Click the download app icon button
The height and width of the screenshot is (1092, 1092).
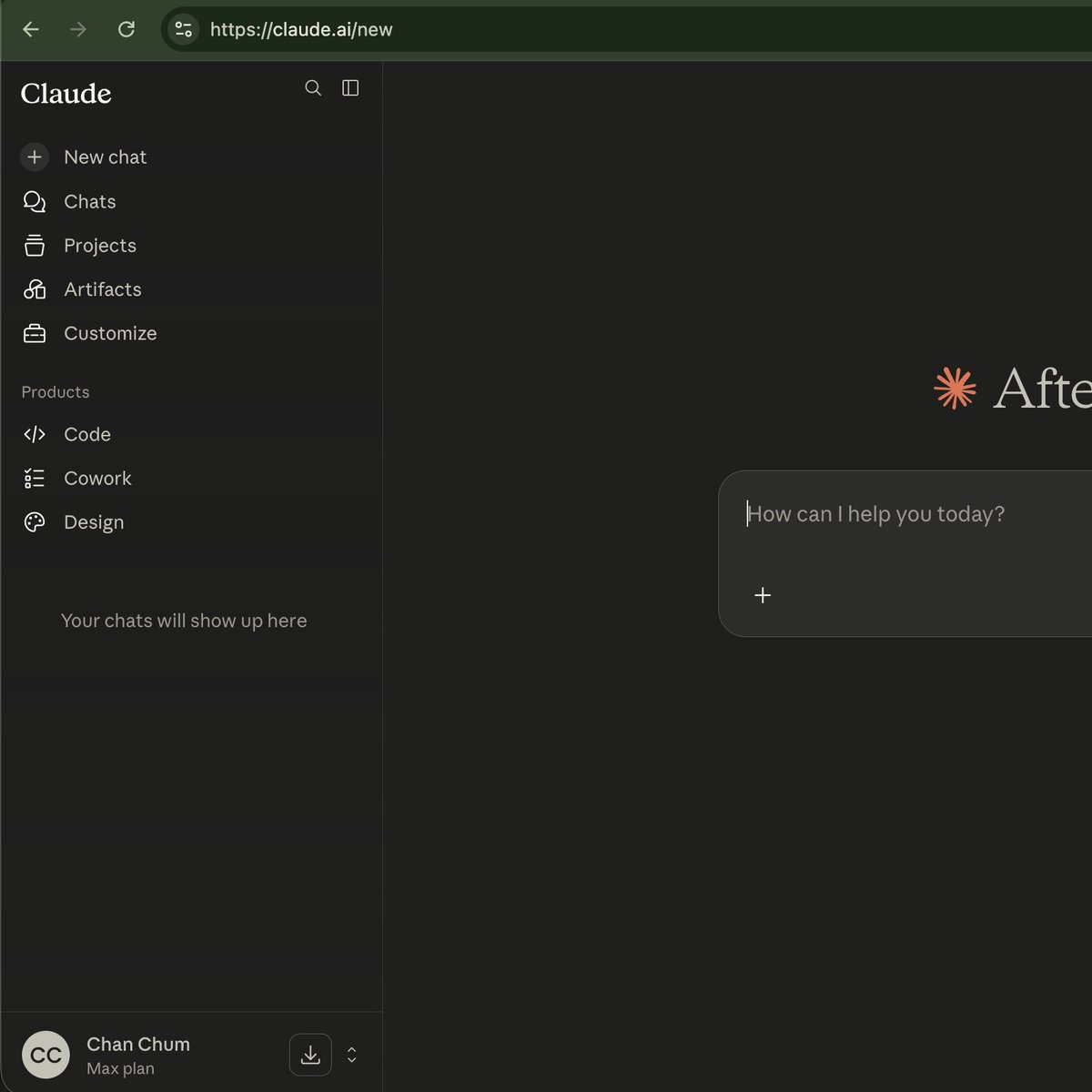[x=310, y=1055]
